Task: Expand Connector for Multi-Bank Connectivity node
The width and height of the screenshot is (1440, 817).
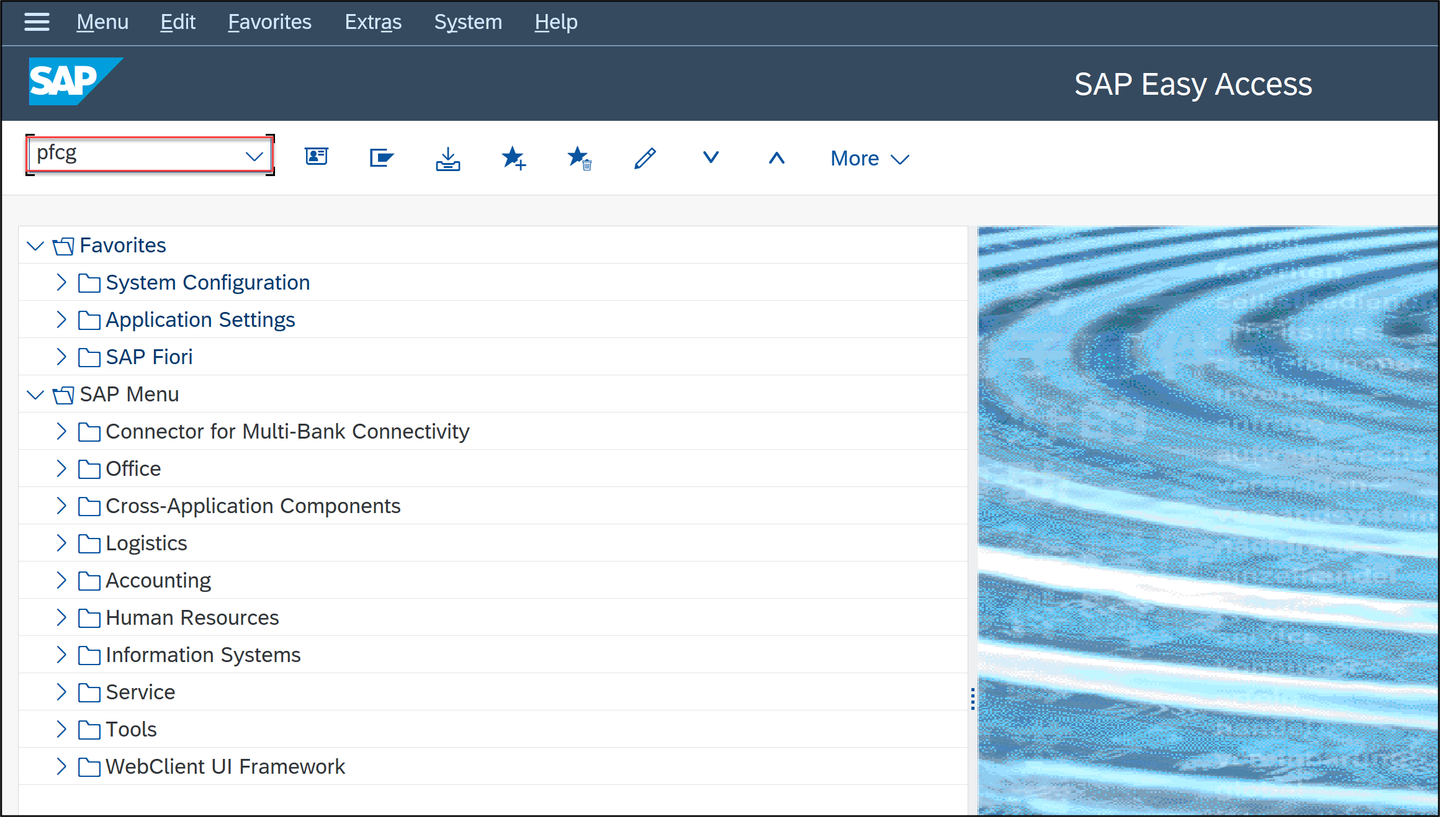Action: pos(61,432)
